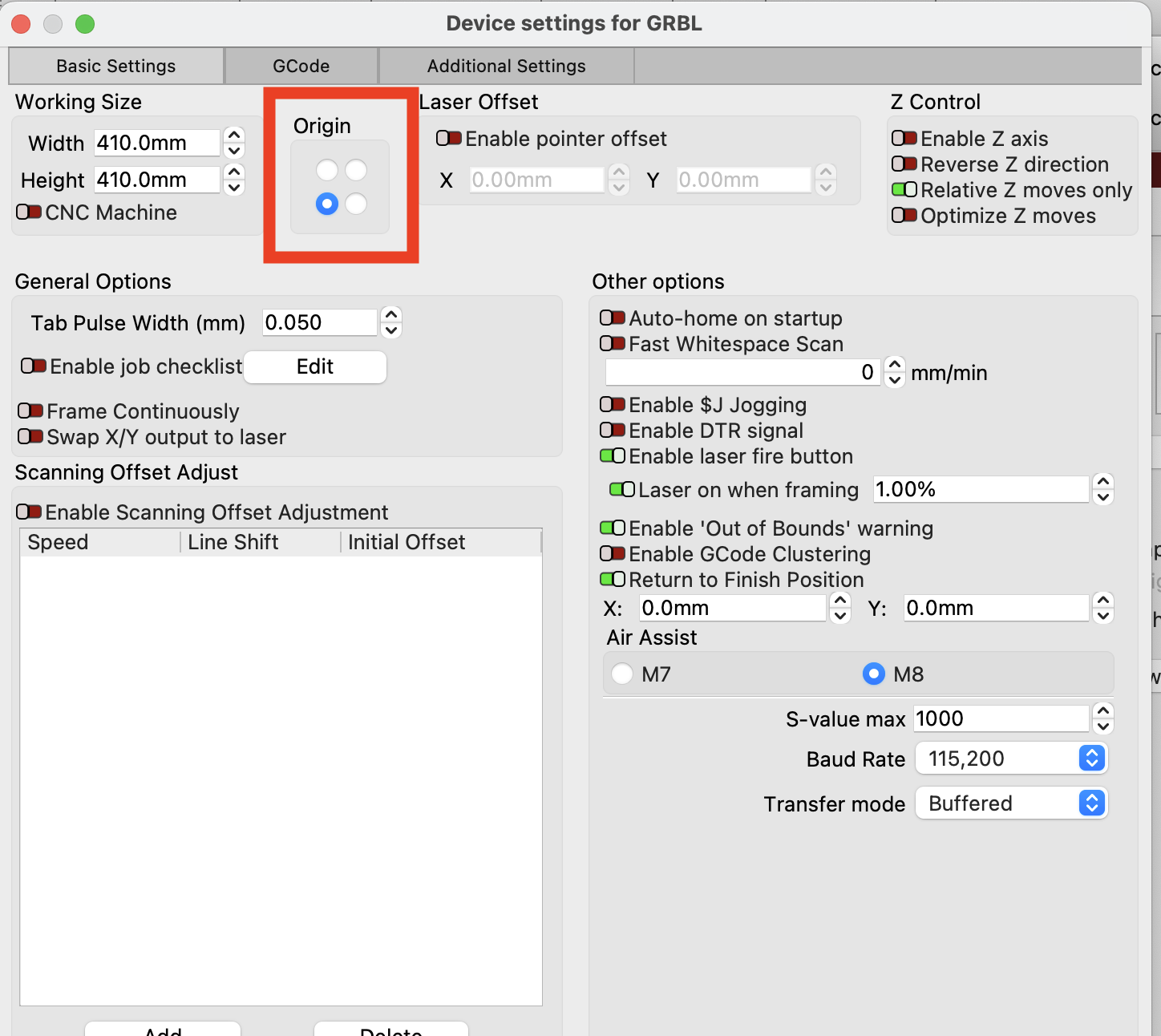Select the top-right Origin radio button
Screen dimensions: 1161x1036
[356, 170]
